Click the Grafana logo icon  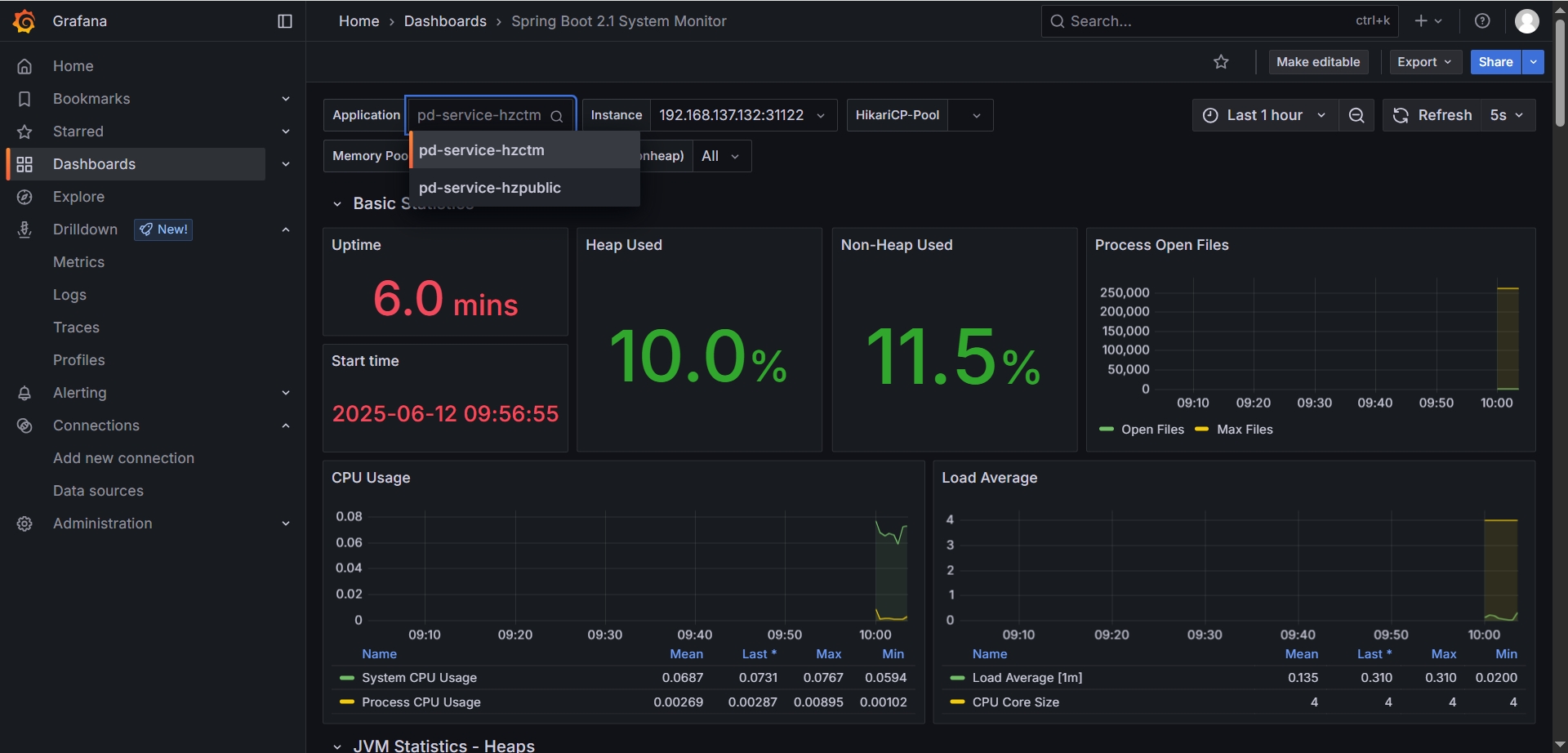pos(24,21)
